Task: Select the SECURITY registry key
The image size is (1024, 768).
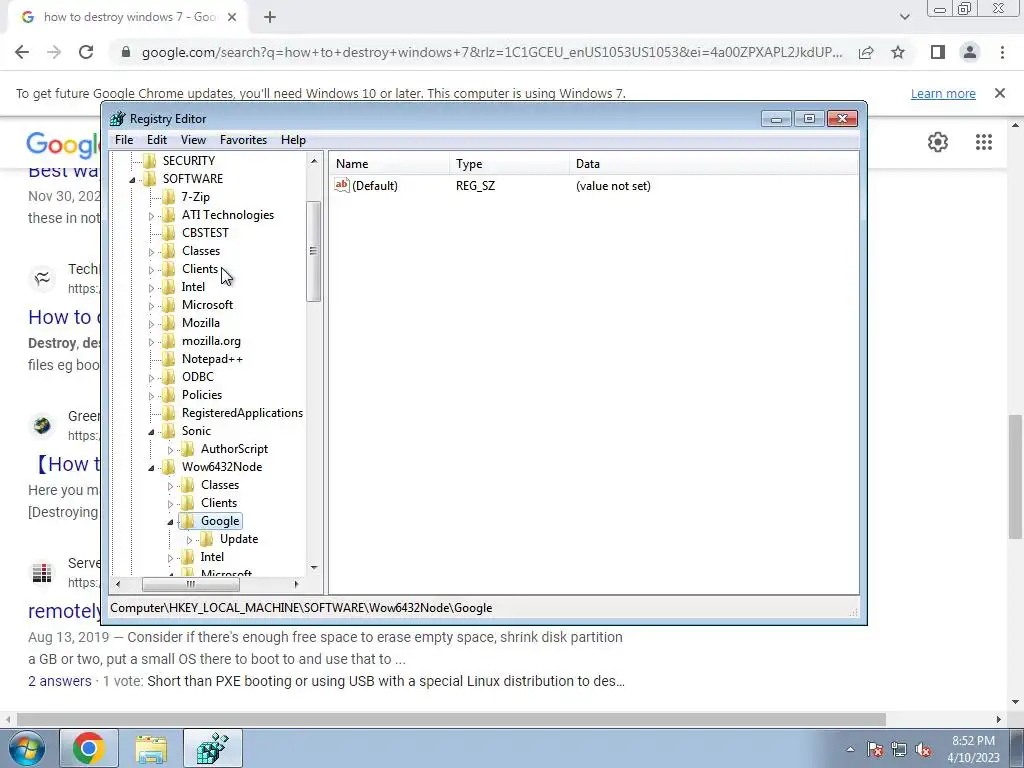Action: coord(188,161)
